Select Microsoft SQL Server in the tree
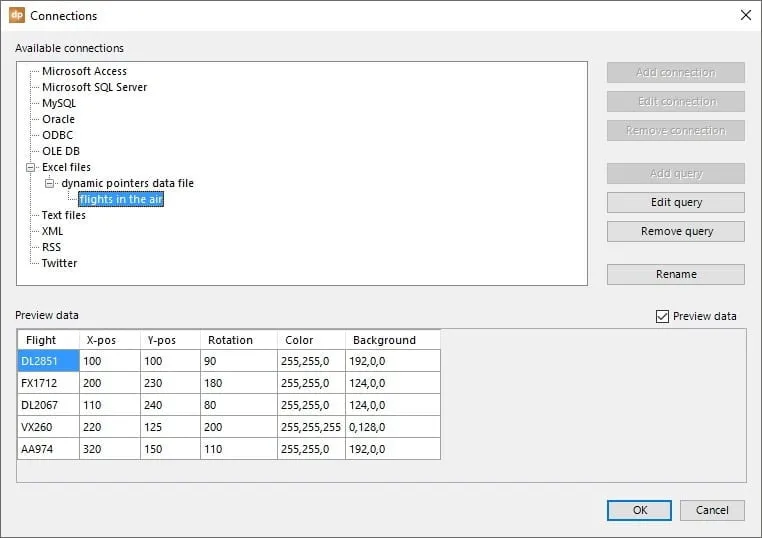Screen dimensions: 762x538 [x=94, y=87]
